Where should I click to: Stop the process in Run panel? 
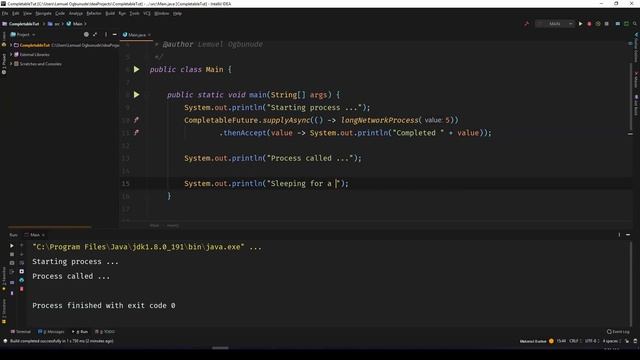pos(12,254)
